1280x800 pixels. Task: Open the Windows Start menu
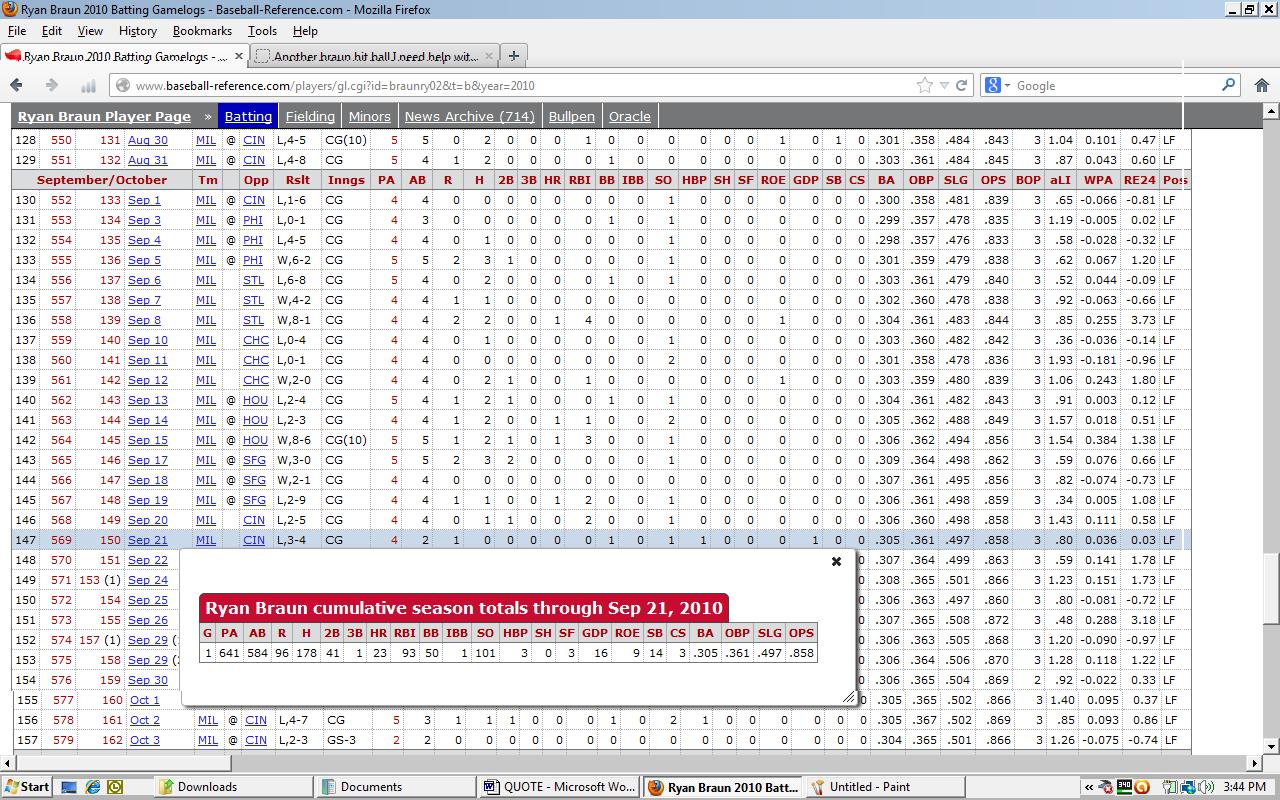(x=27, y=787)
